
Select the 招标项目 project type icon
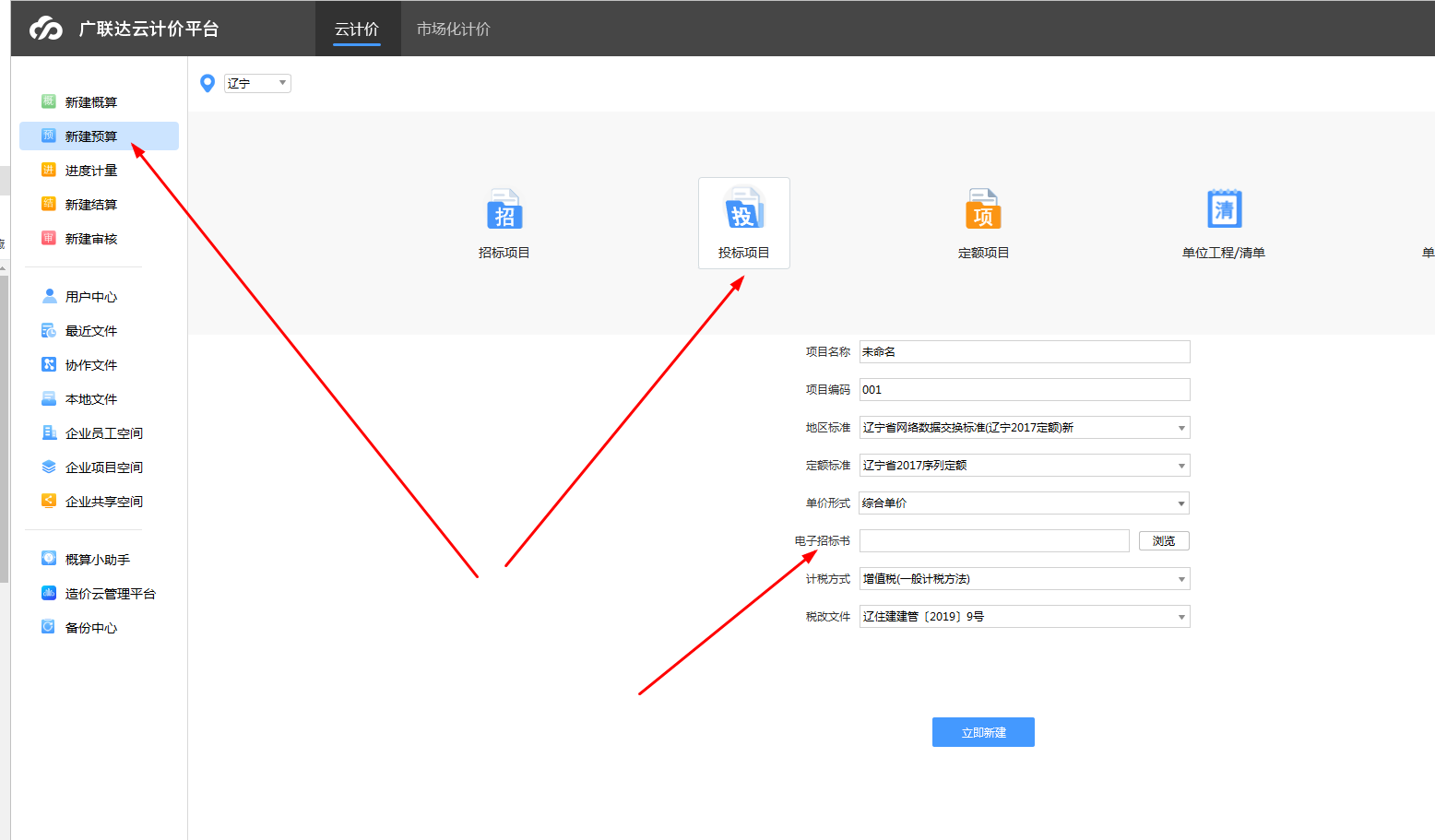coord(504,209)
